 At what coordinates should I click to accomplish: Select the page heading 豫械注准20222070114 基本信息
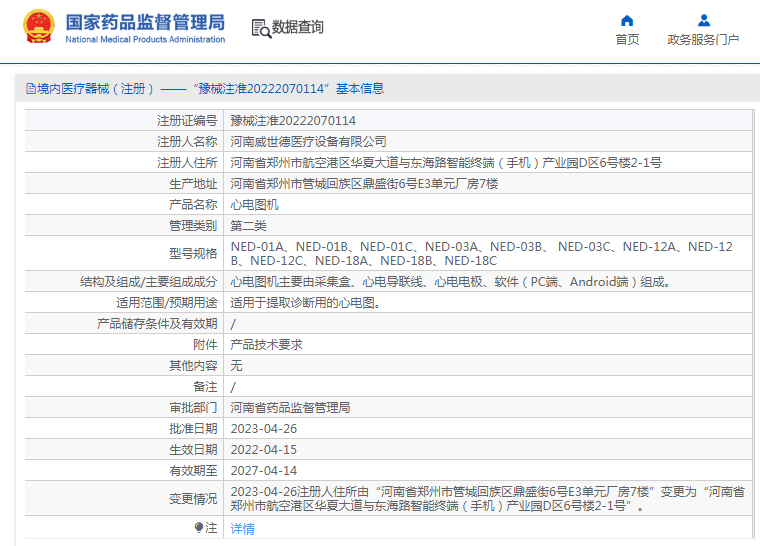pos(289,89)
